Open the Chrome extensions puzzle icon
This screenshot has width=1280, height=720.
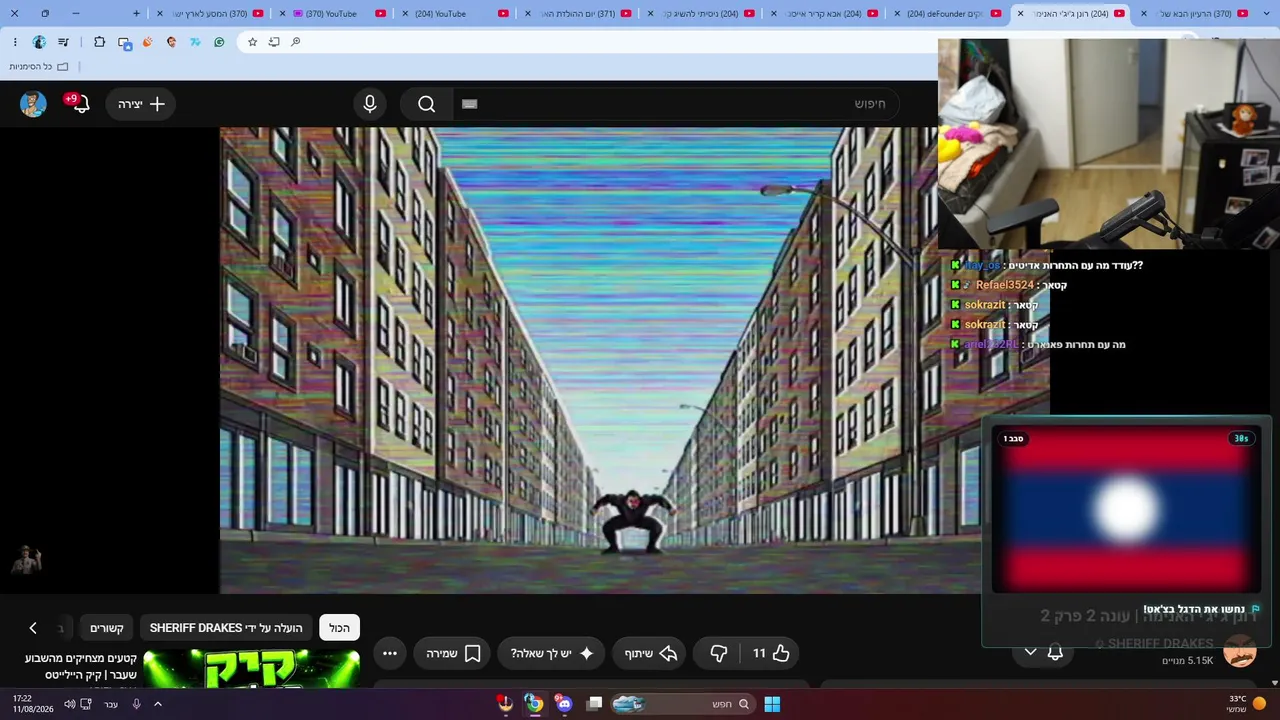point(99,42)
